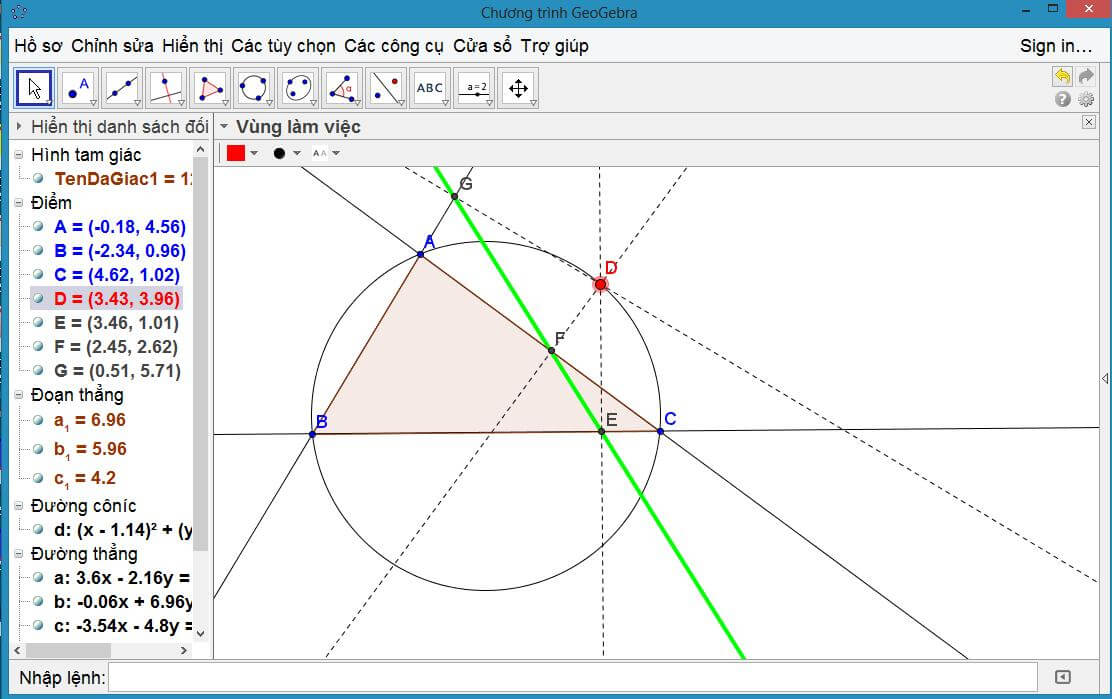Select line c: -3.54x - 4.8y entry

(x=123, y=626)
